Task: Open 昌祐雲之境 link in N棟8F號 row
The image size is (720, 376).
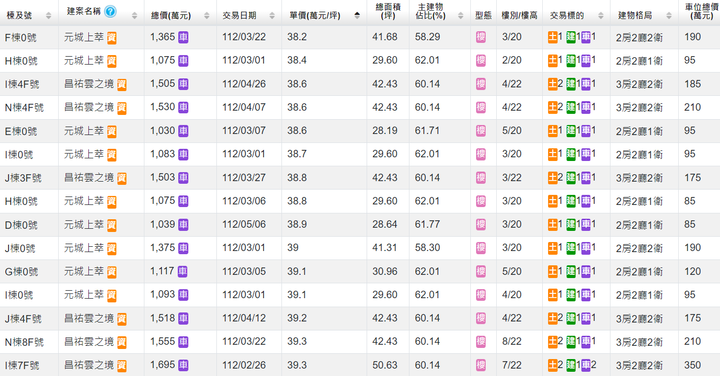Action: pos(89,342)
